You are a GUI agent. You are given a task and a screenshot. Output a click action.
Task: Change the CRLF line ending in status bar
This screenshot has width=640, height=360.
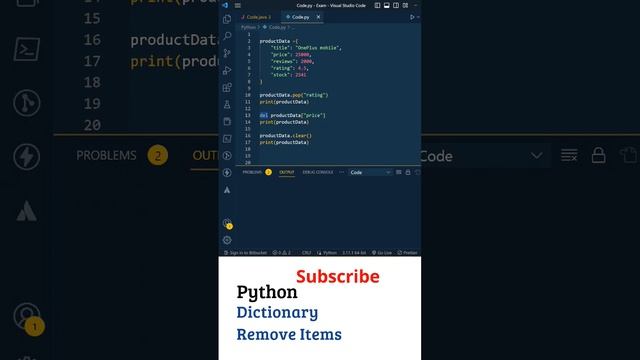point(307,253)
